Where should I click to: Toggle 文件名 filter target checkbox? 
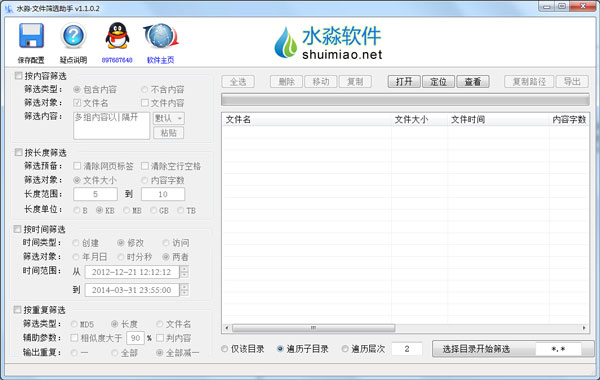(x=77, y=103)
